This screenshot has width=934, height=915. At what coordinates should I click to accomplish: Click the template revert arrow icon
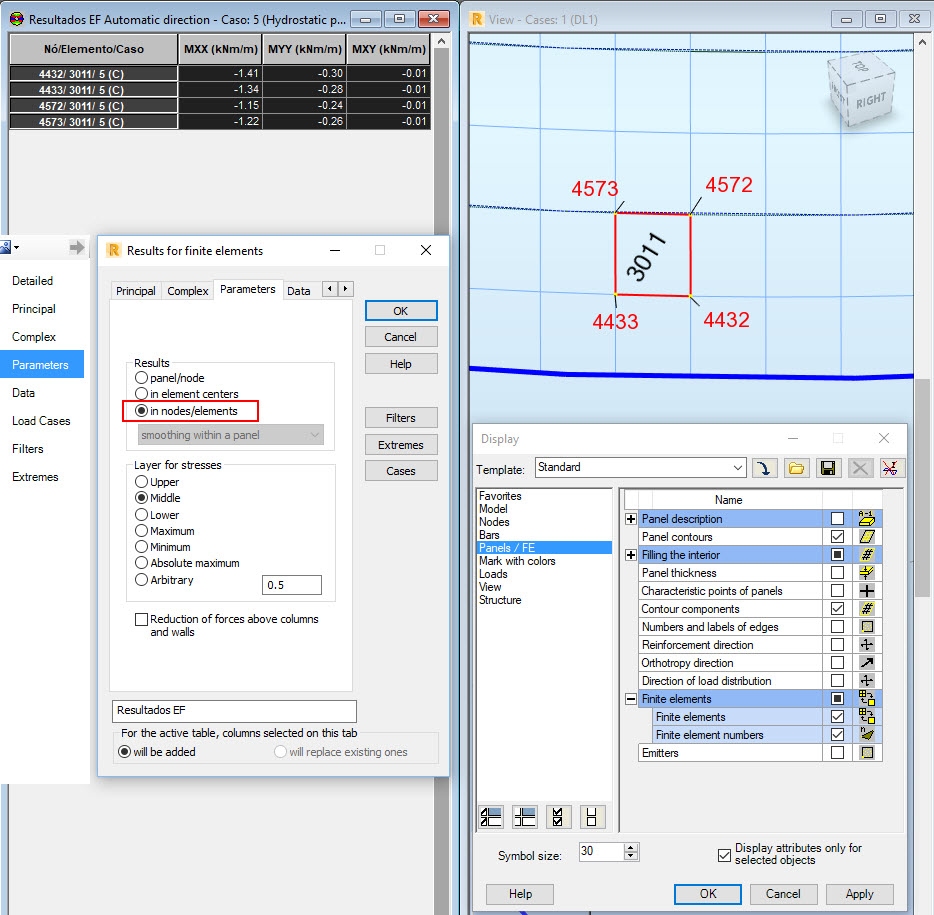coord(763,467)
